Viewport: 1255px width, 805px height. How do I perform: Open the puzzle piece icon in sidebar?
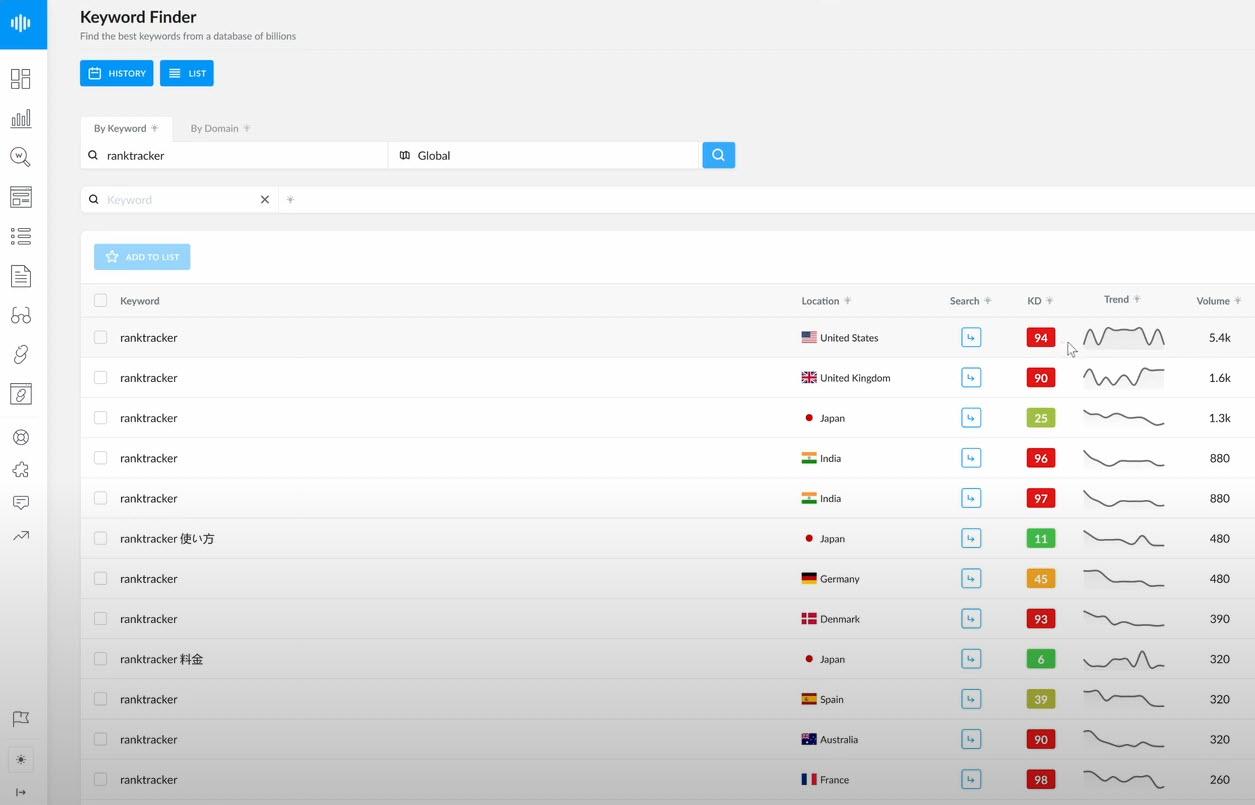(x=21, y=470)
